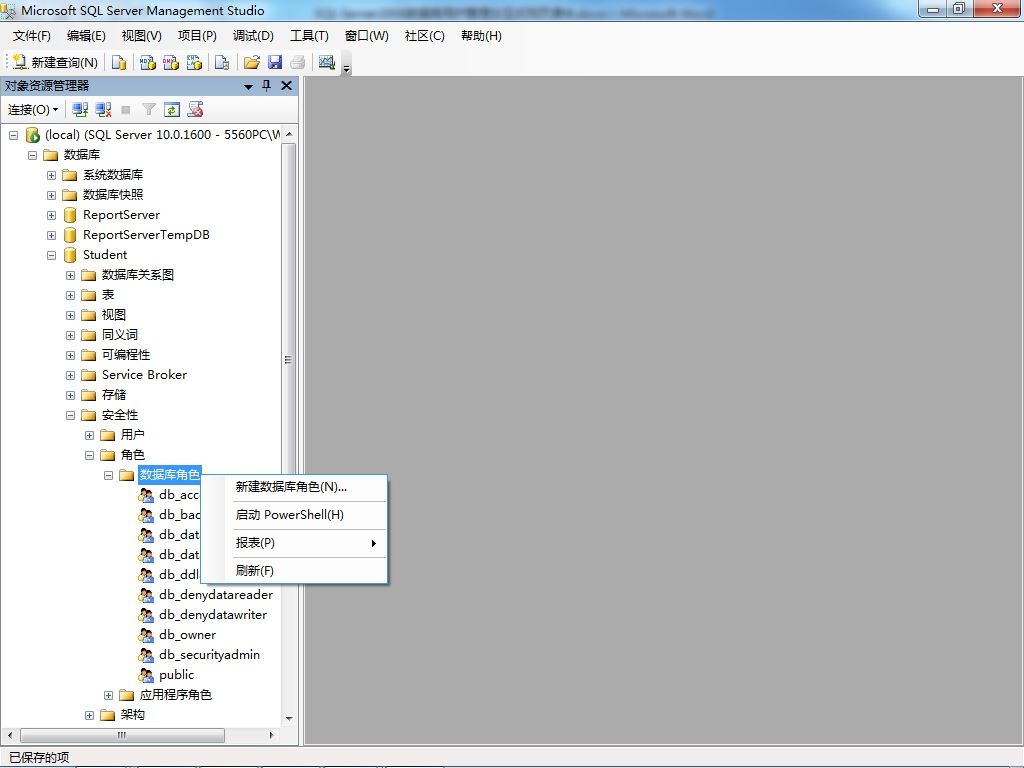Expand the ReportServer database
The width and height of the screenshot is (1024, 768).
coord(51,216)
